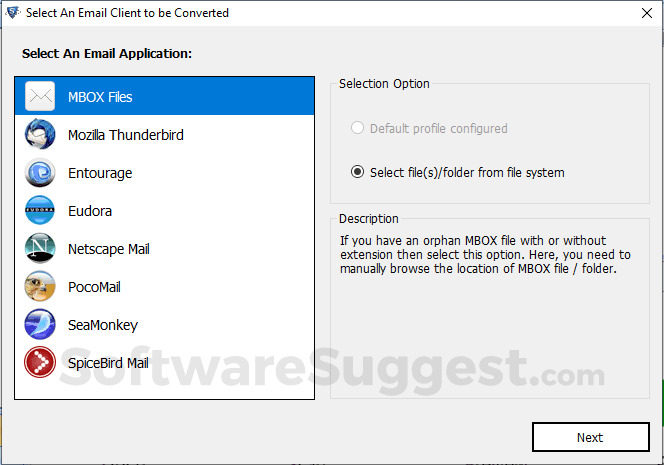The width and height of the screenshot is (664, 465).
Task: Click the Entourage icon
Action: (x=40, y=173)
